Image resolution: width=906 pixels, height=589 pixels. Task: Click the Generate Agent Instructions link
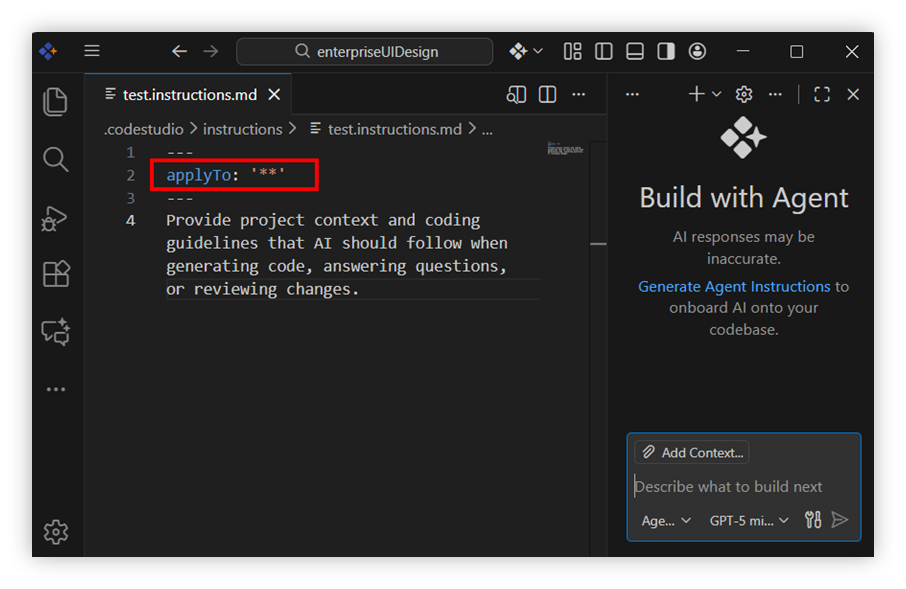pos(734,286)
